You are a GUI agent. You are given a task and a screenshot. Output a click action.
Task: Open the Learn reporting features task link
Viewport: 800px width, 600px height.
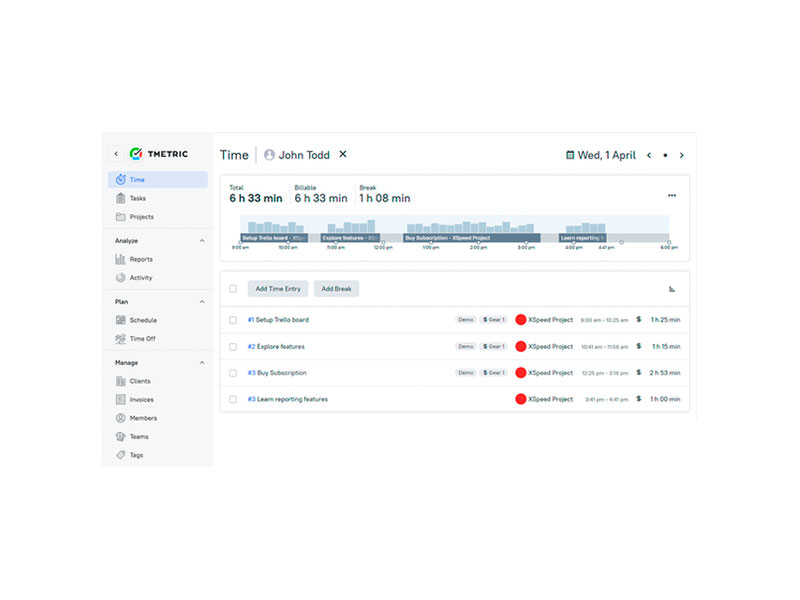click(288, 399)
